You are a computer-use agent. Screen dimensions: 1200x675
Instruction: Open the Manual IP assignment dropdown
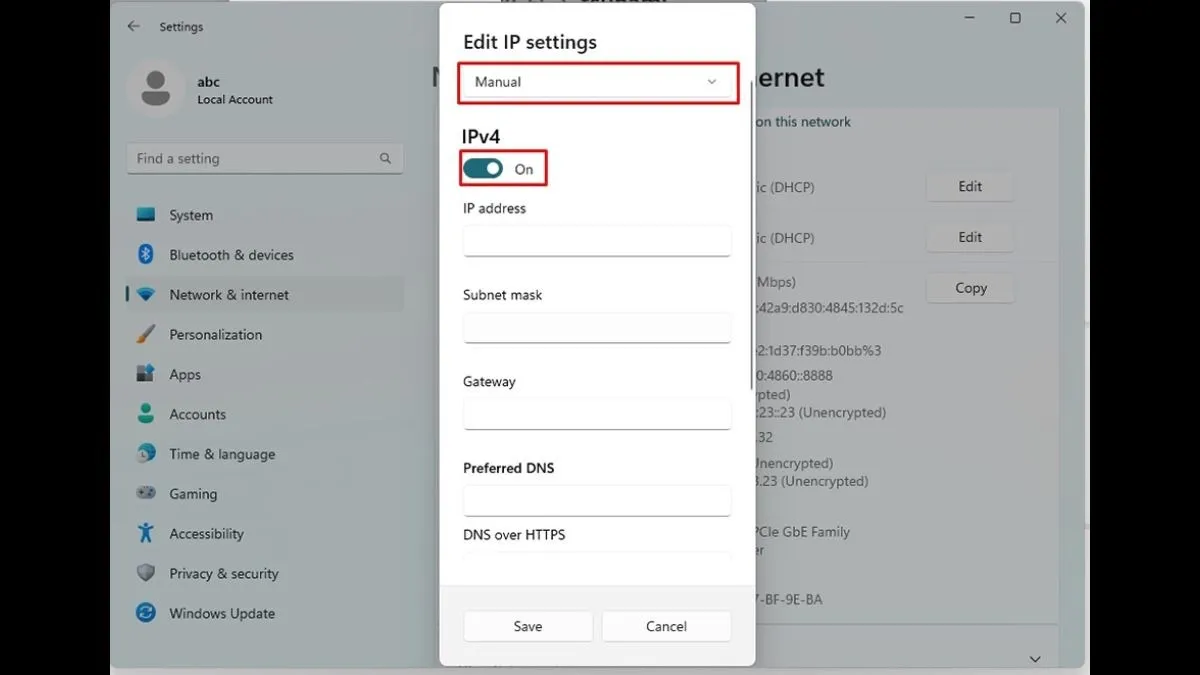pos(597,82)
